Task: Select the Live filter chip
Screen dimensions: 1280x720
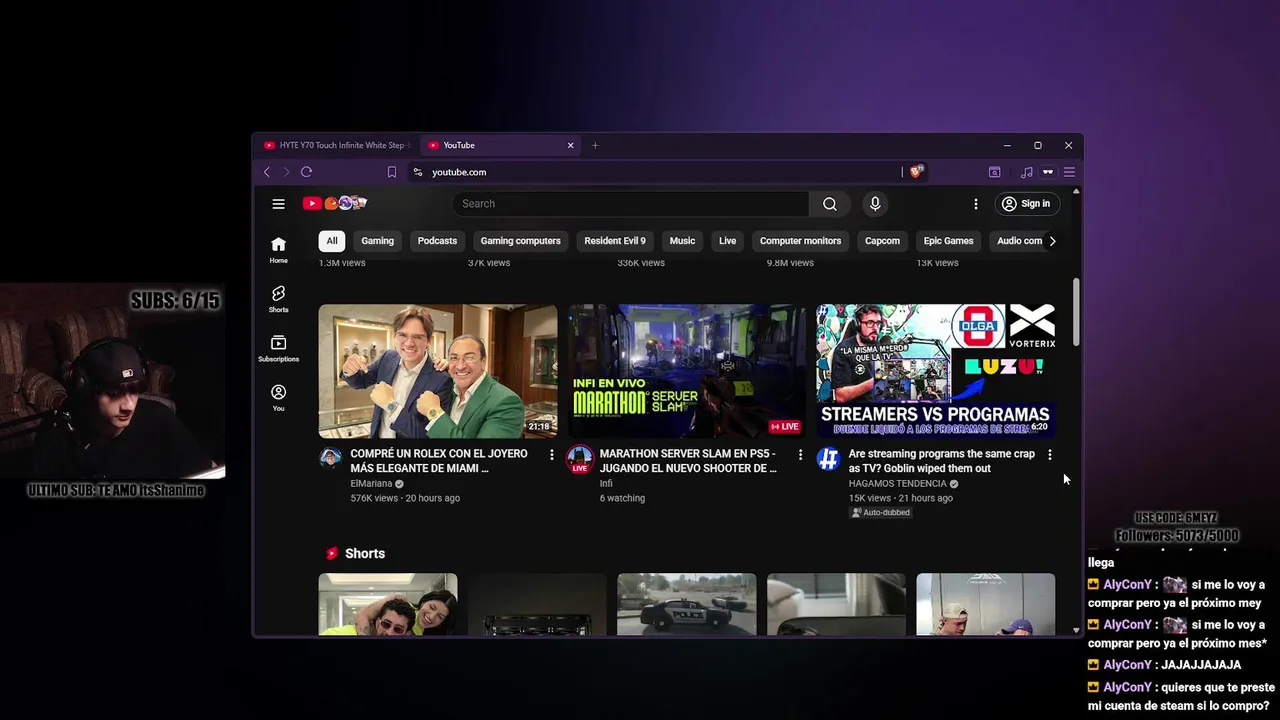Action: 727,241
